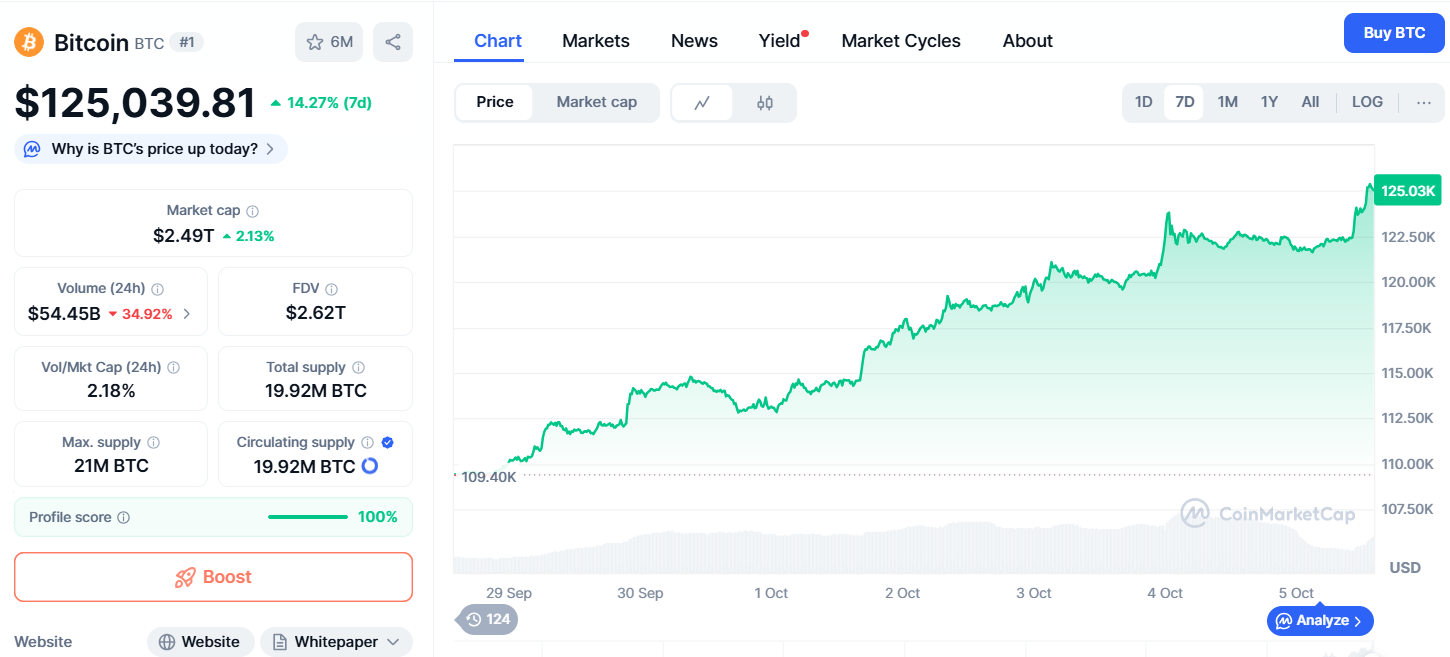Click info icon next to Market cap
Viewport: 1450px width, 657px height.
(253, 211)
